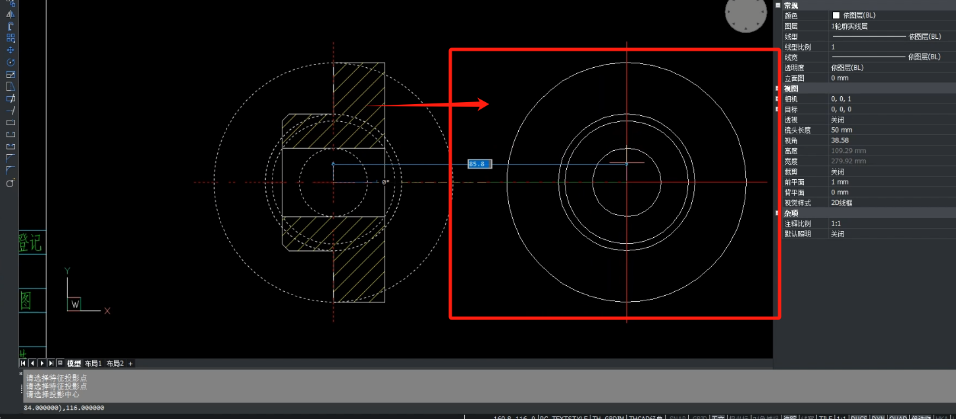This screenshot has width=956, height=419.
Task: Select the Array tool with the grid icon
Action: tap(10, 38)
